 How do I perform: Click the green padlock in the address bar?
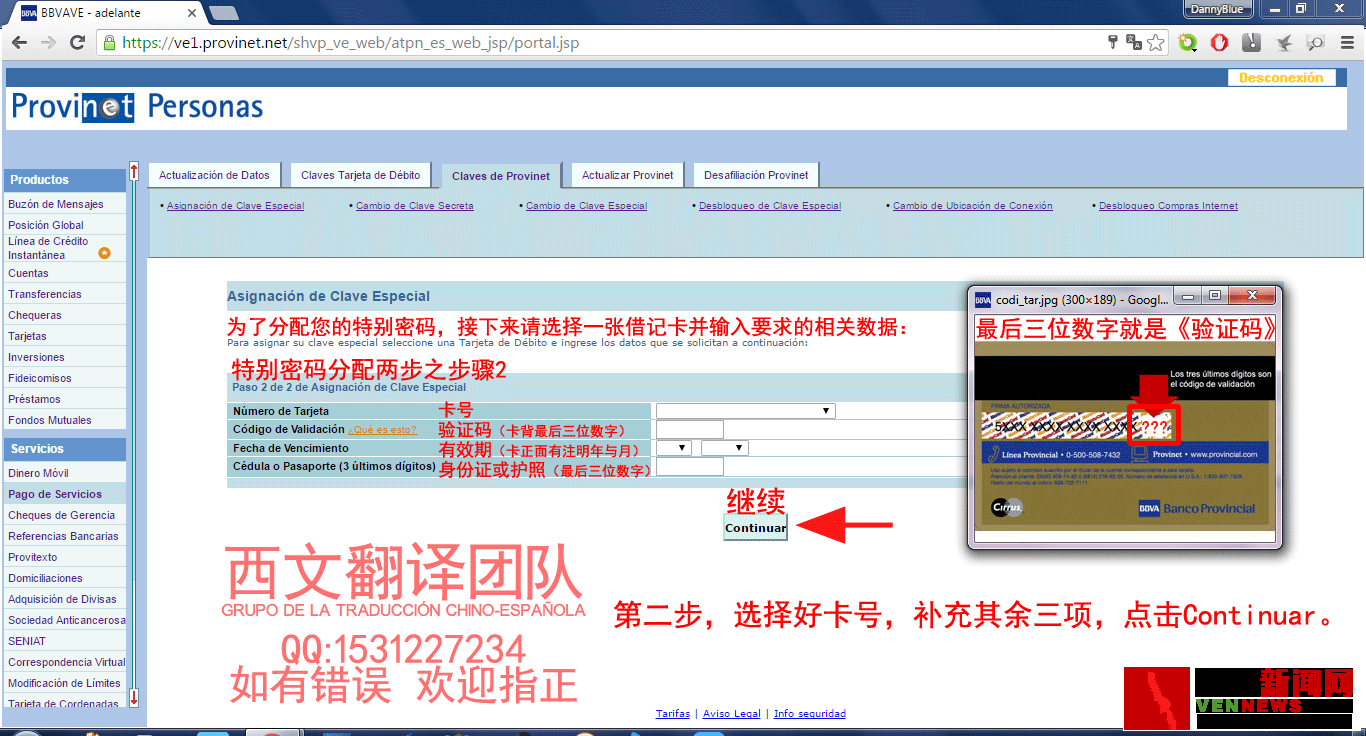pos(109,43)
